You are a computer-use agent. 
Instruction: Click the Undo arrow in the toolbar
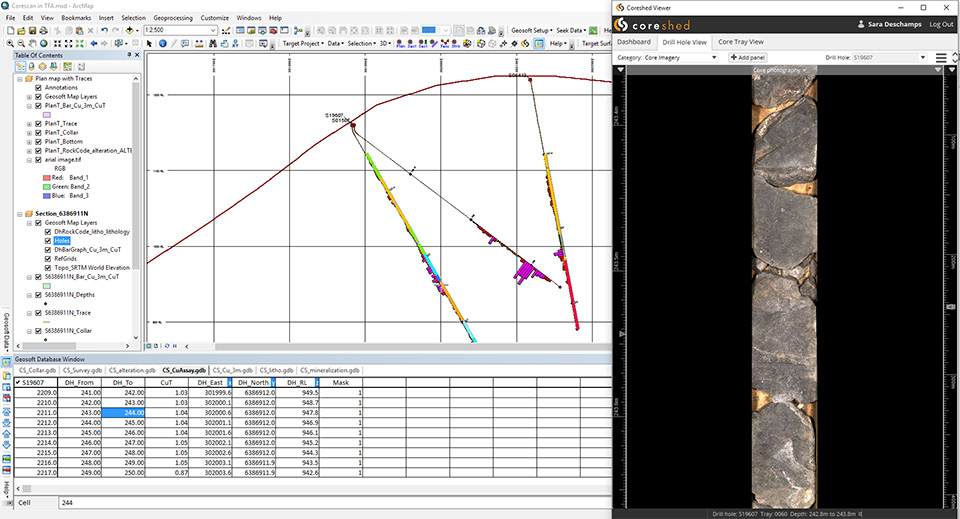click(103, 30)
